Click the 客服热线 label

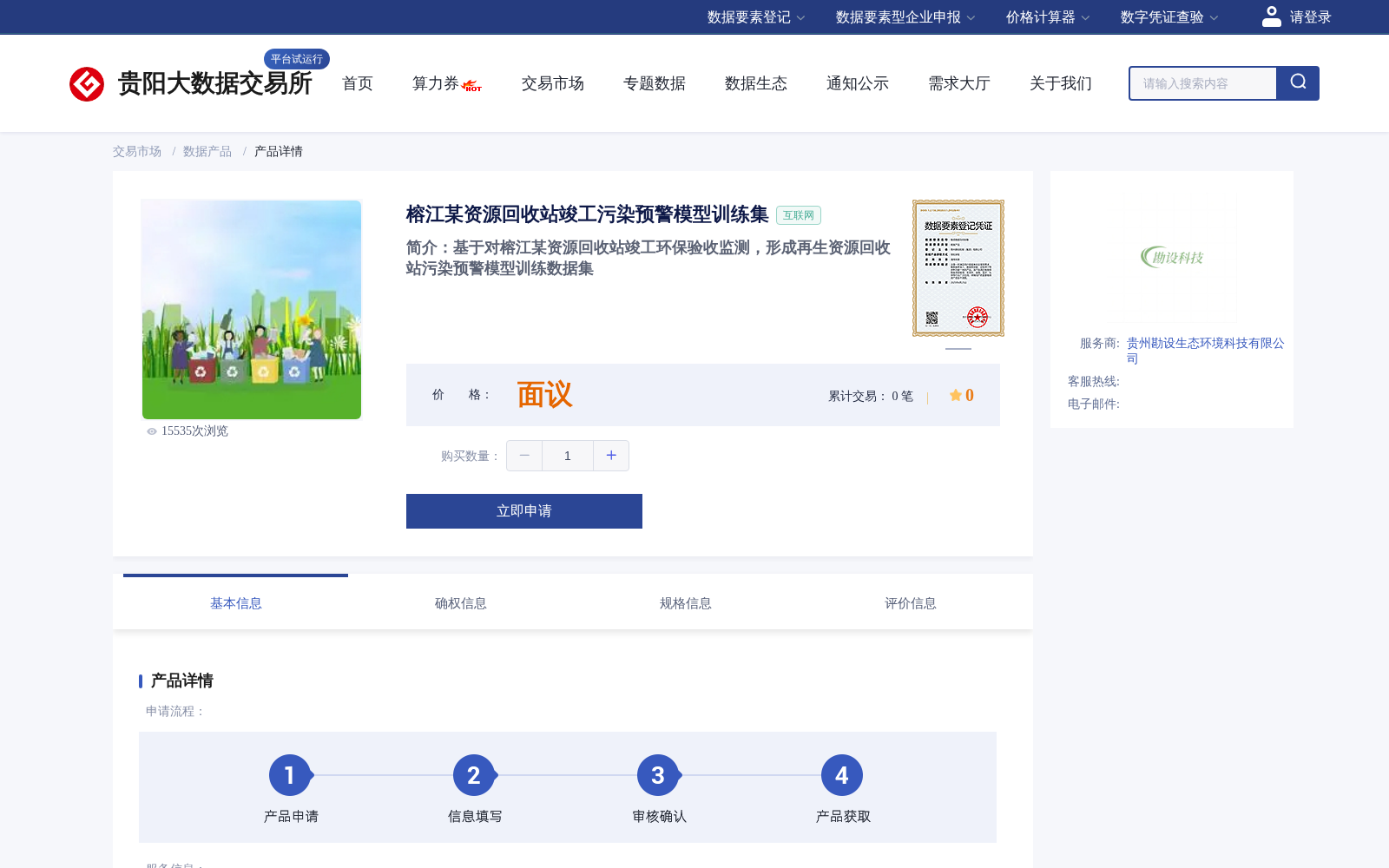tap(1094, 381)
